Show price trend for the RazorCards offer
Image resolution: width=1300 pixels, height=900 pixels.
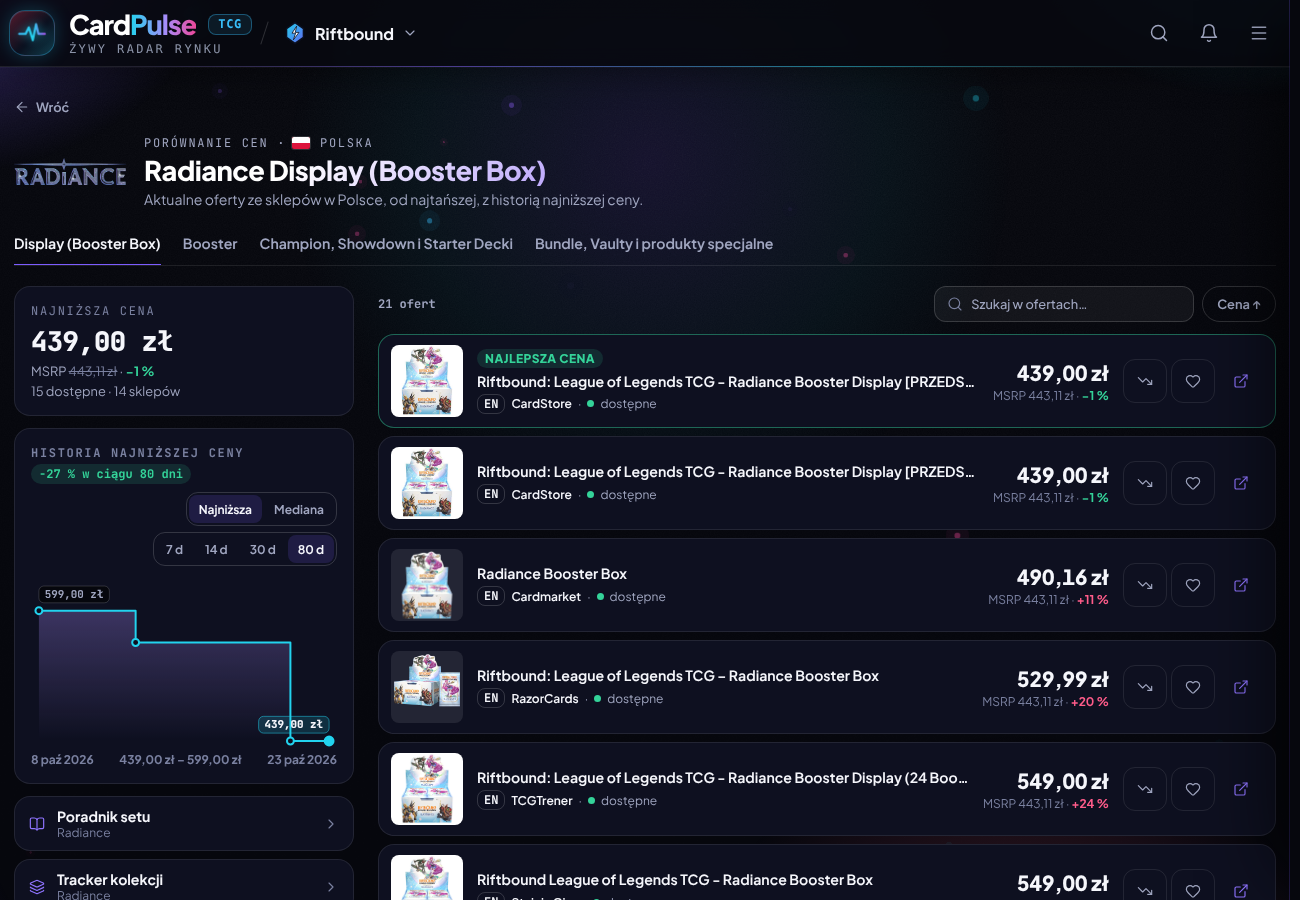(x=1145, y=687)
